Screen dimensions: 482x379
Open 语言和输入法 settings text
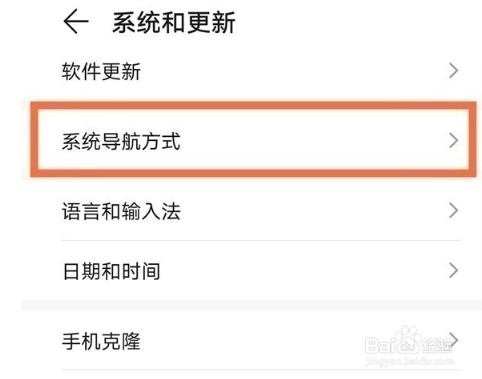click(x=121, y=211)
